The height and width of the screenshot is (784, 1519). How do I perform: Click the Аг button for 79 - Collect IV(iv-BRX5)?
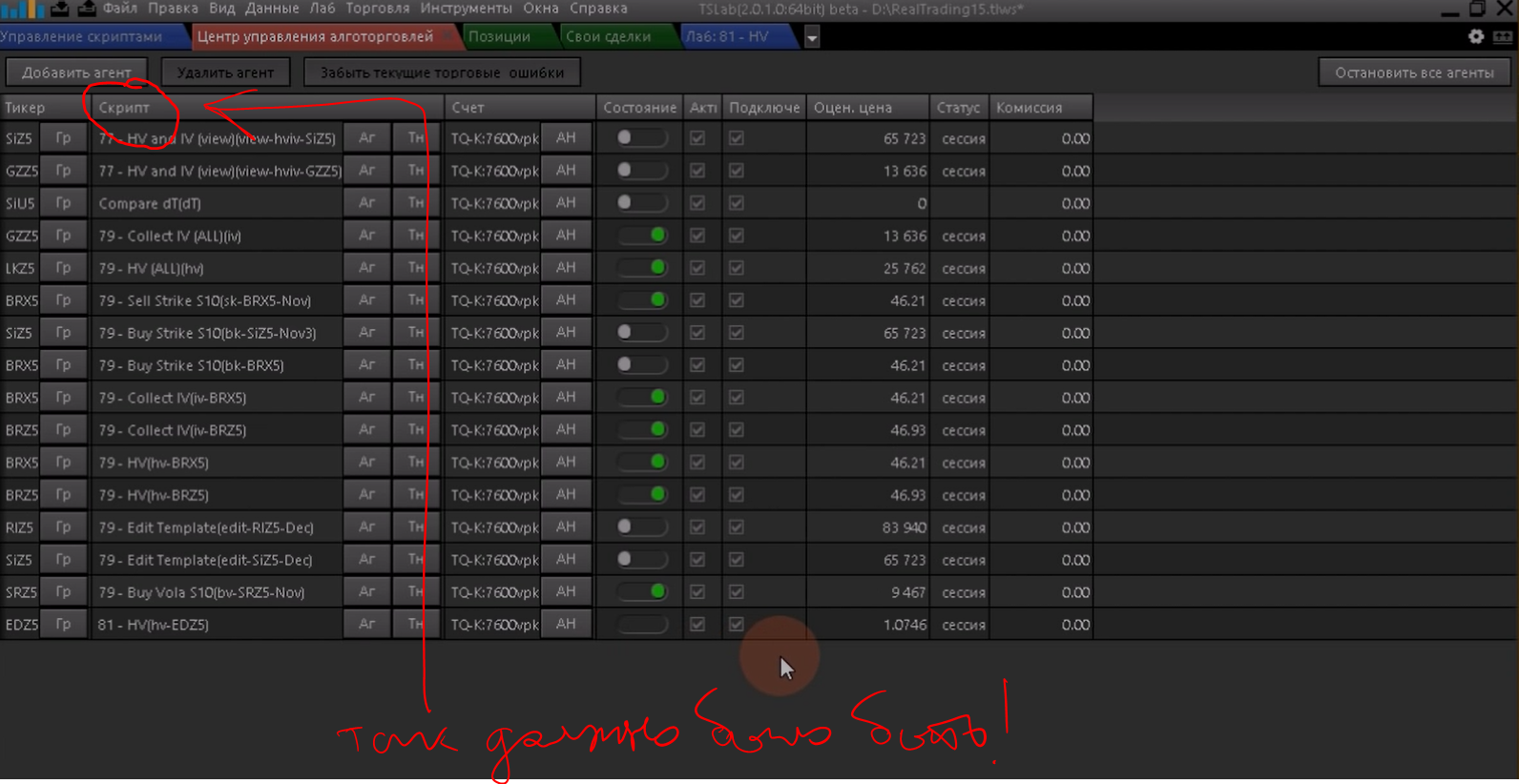[366, 398]
